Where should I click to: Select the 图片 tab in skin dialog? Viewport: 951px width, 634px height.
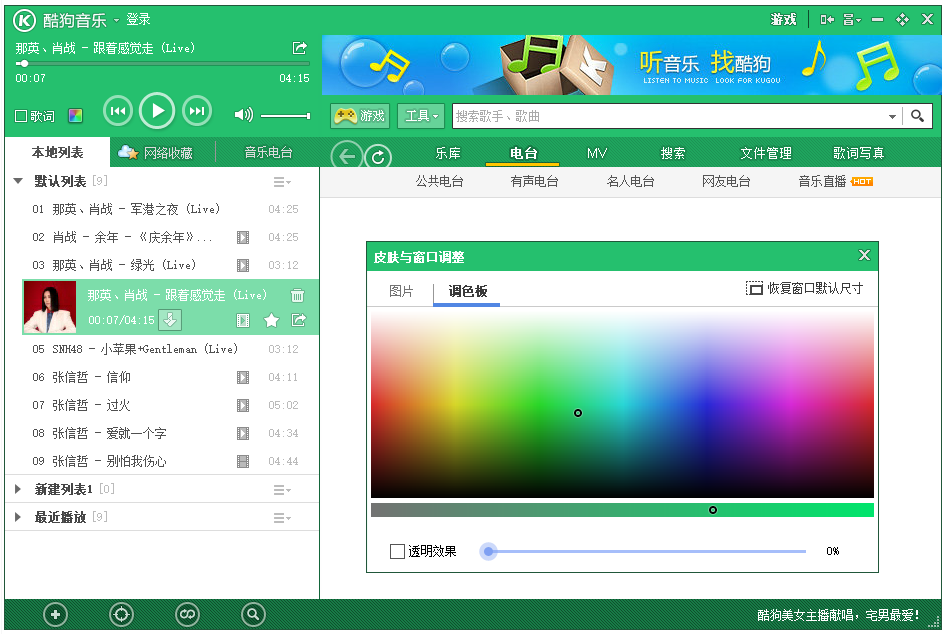coord(400,291)
